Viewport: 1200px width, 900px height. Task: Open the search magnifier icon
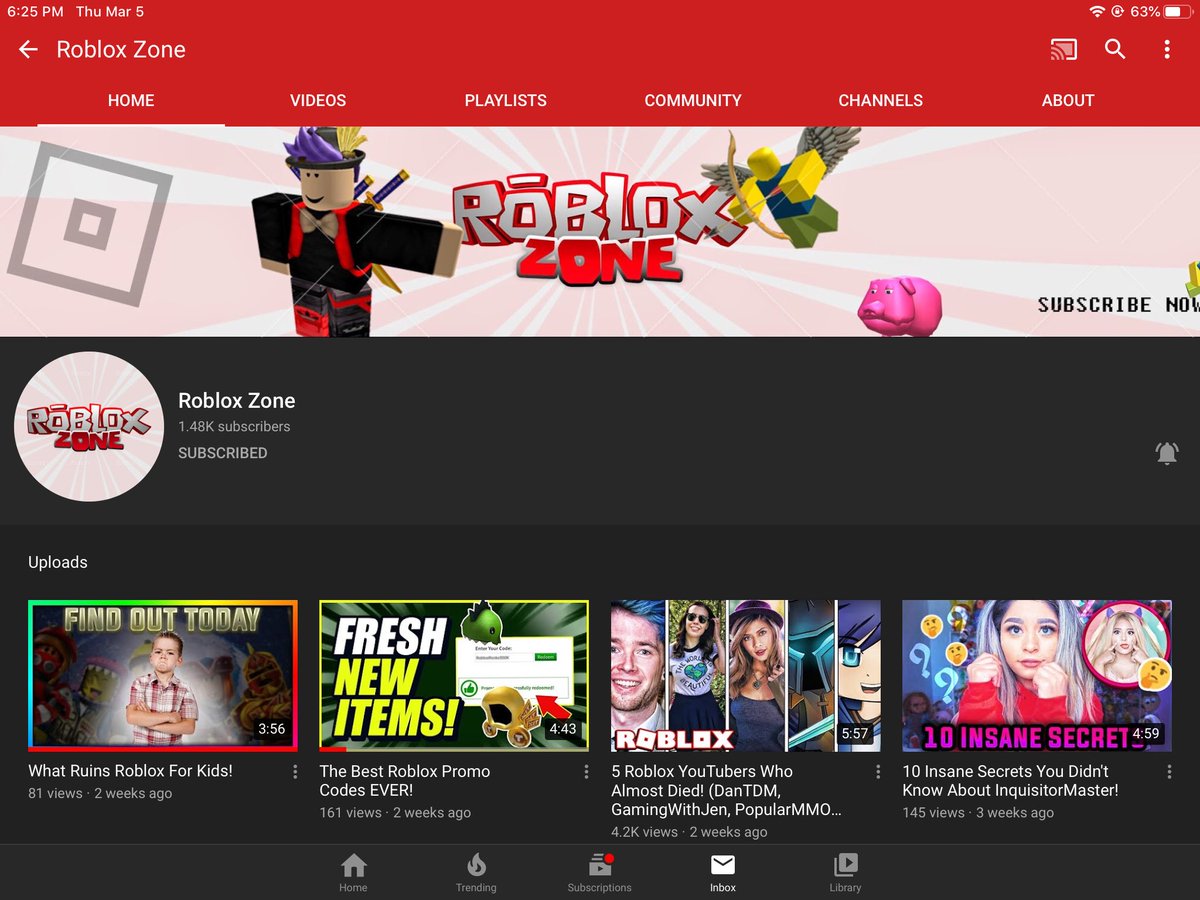1115,49
